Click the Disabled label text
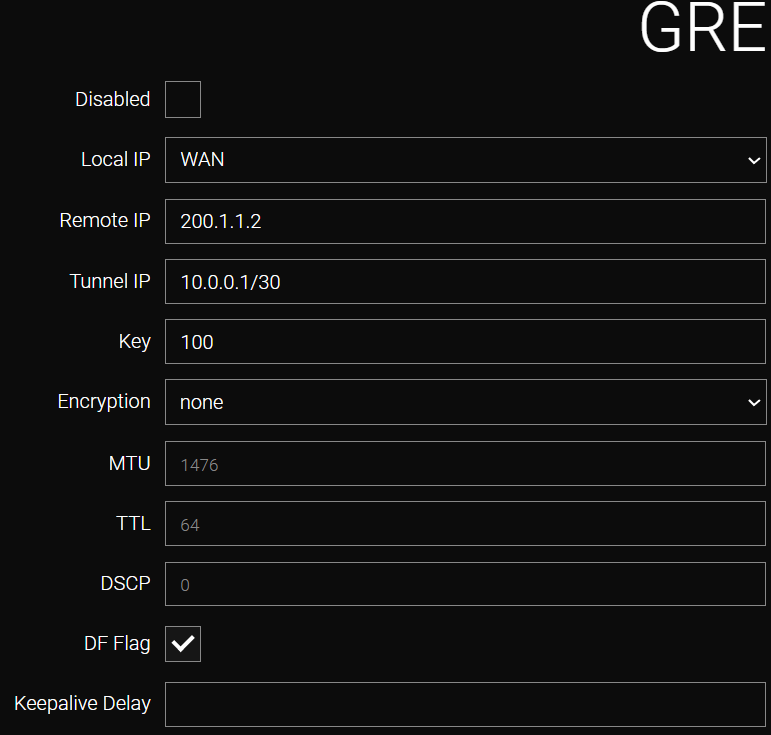771x735 pixels. tap(113, 99)
